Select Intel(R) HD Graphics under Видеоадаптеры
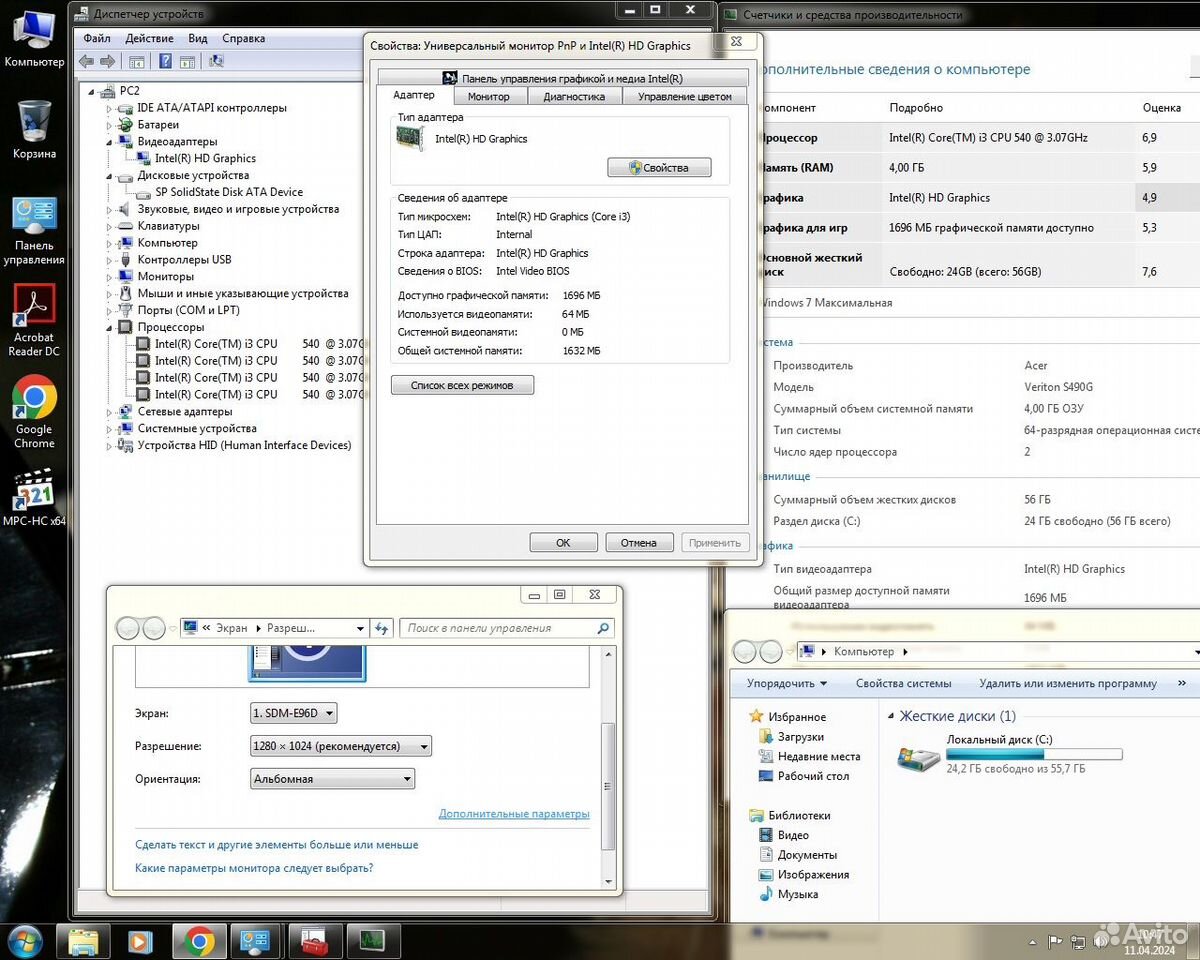Image resolution: width=1200 pixels, height=960 pixels. pyautogui.click(x=205, y=158)
